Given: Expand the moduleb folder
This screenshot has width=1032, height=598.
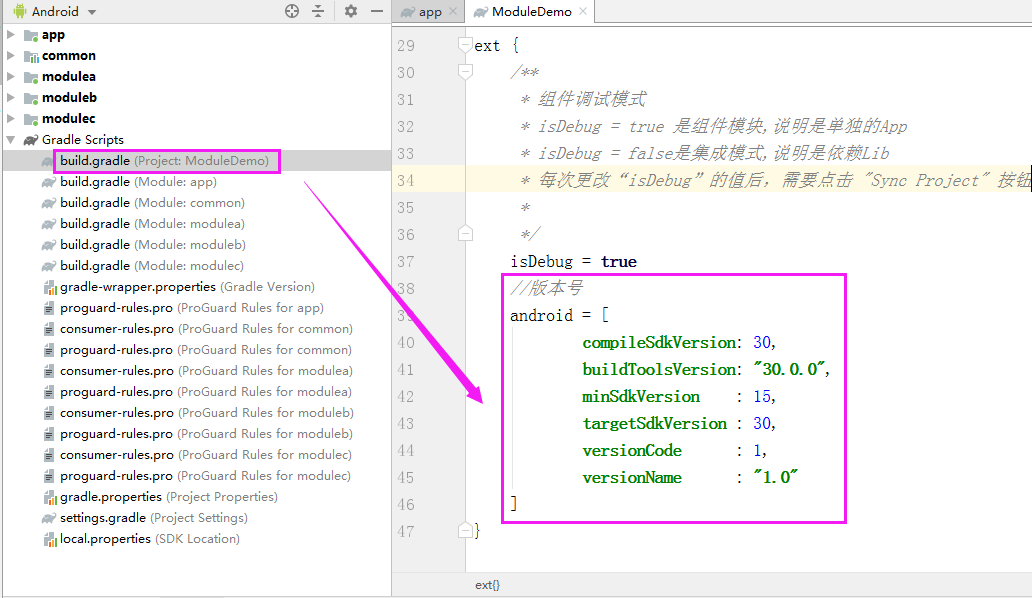Looking at the screenshot, I should pos(11,97).
